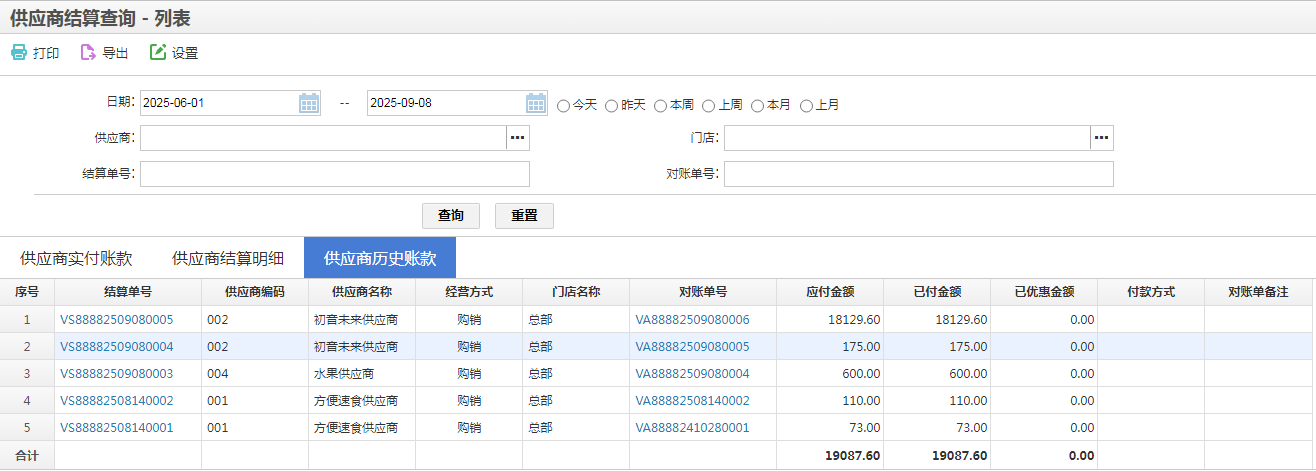Click the 重置 button

click(x=524, y=216)
